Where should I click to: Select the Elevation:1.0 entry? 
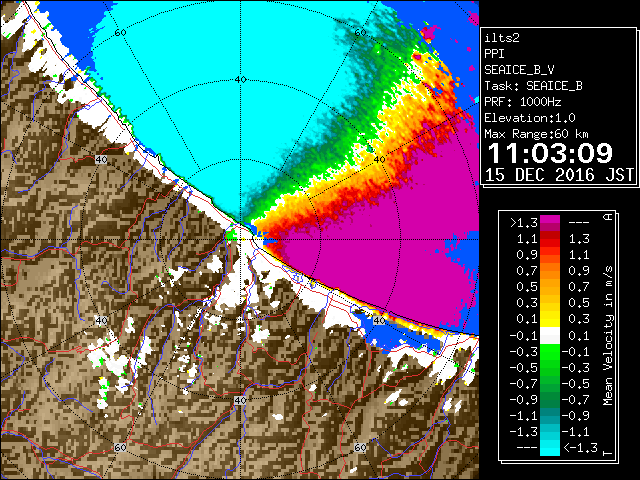[x=530, y=118]
